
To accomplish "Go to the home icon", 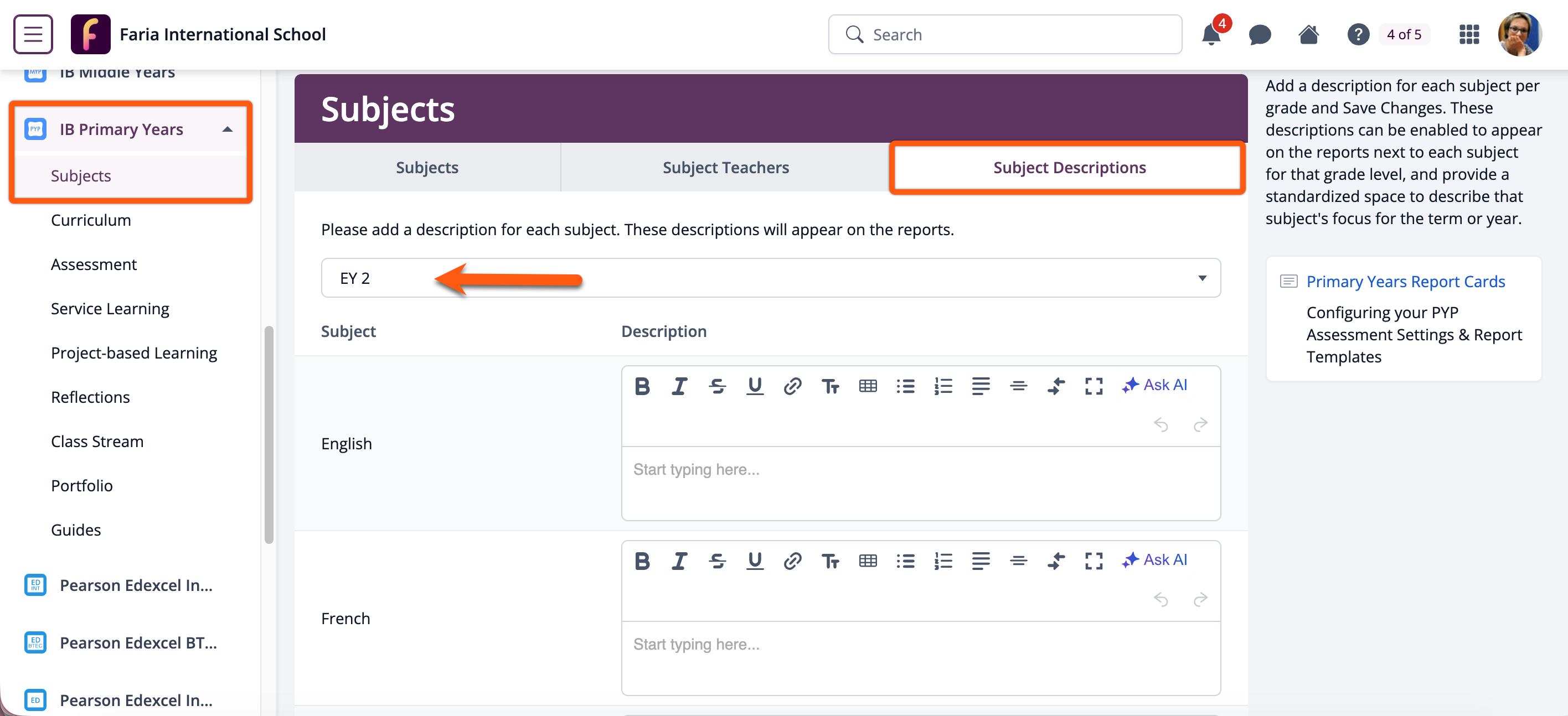I will click(x=1308, y=35).
